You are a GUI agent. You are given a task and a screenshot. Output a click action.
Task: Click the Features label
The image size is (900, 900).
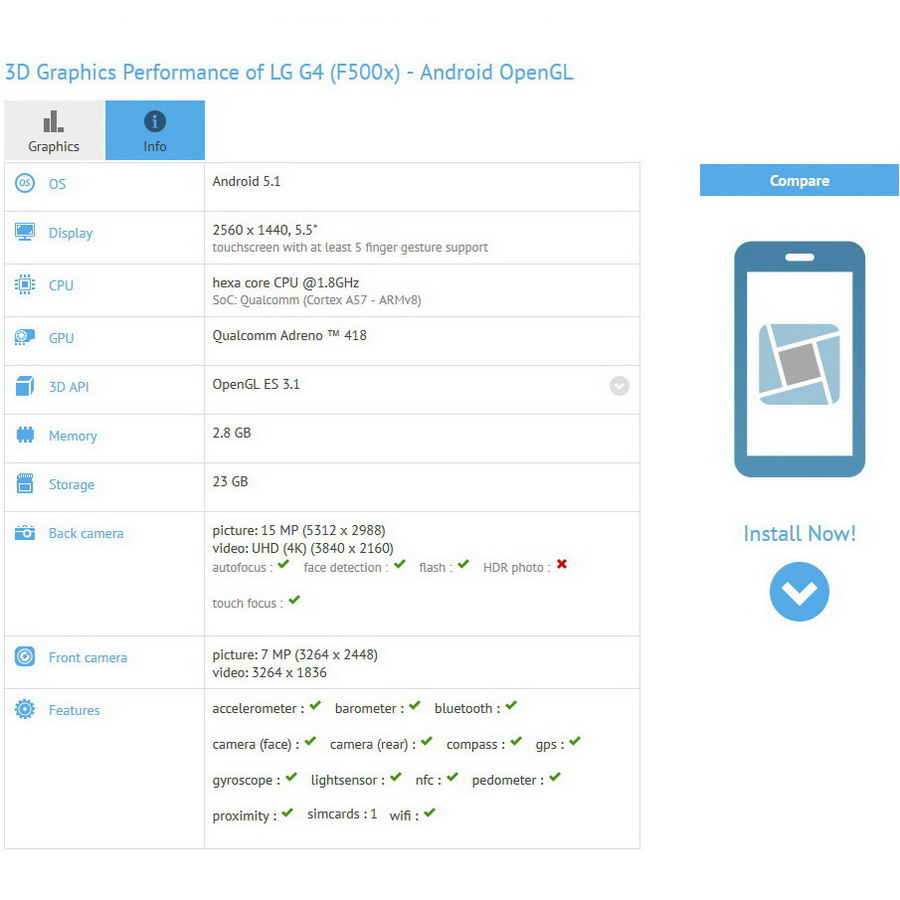coord(74,711)
